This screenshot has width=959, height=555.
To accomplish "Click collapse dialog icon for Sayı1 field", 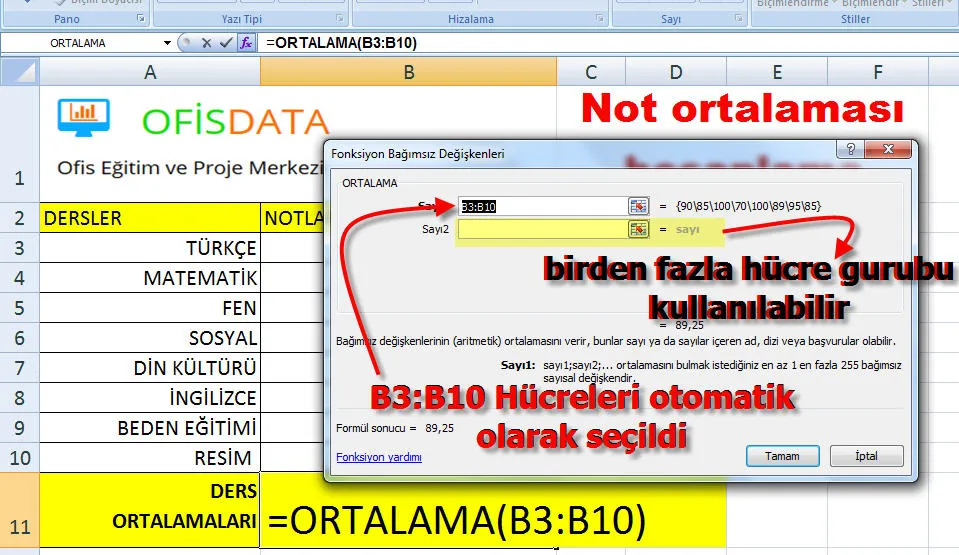I will tap(638, 206).
